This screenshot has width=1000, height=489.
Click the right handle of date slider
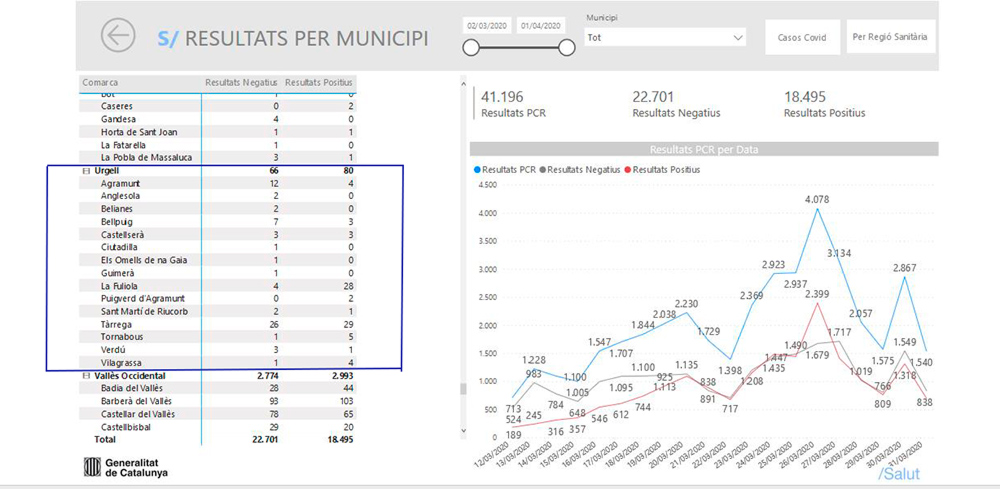[566, 47]
